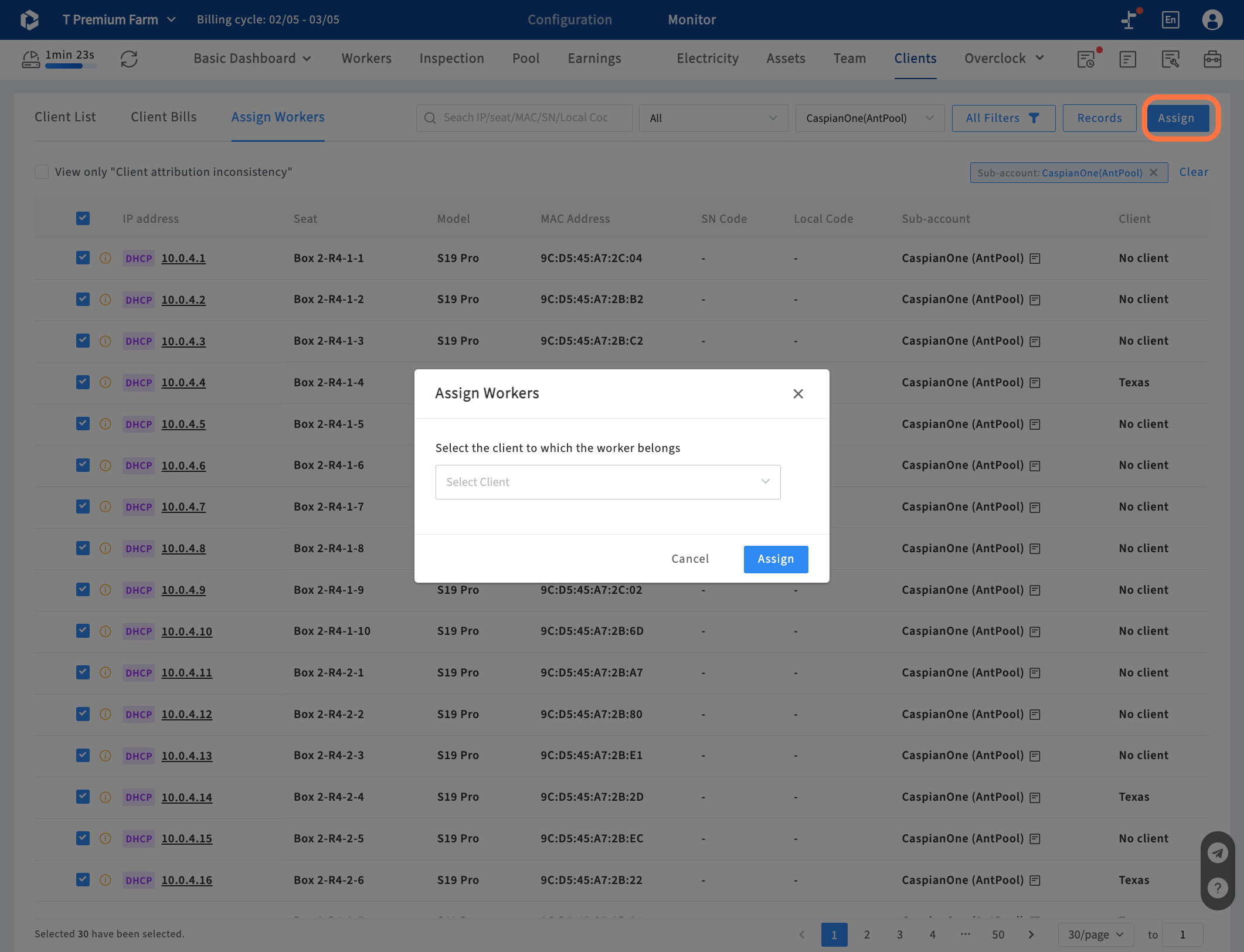1244x952 pixels.
Task: Click the Seach IP/seat/MAC input field
Action: pos(524,118)
